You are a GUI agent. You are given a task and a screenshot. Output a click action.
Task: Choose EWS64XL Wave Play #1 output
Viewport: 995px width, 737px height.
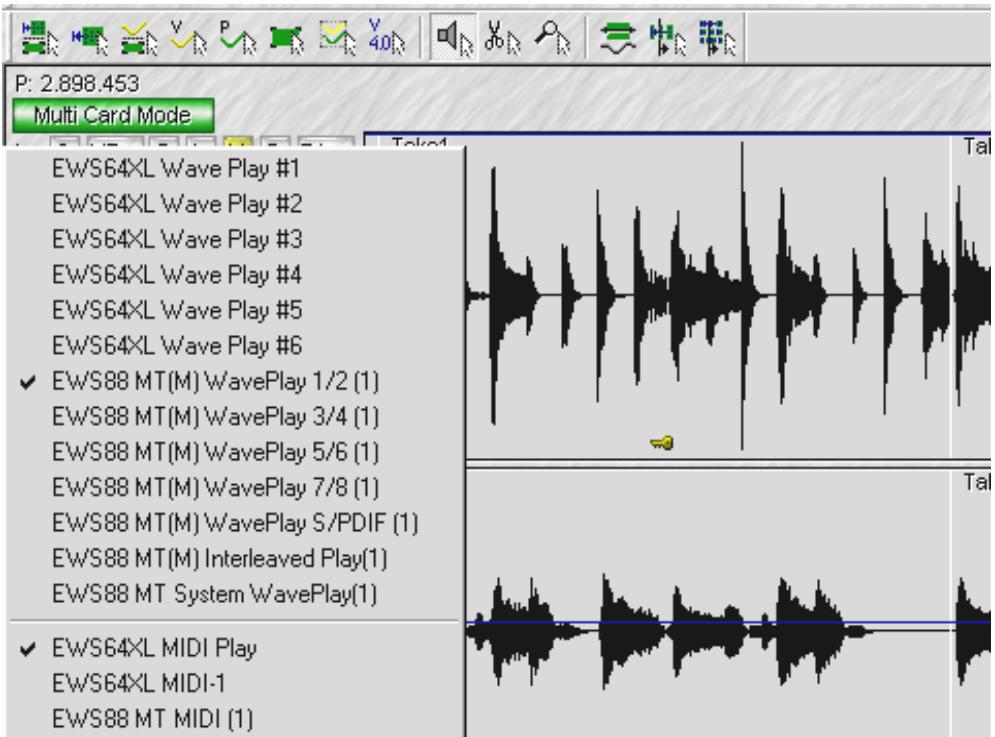tap(235, 169)
